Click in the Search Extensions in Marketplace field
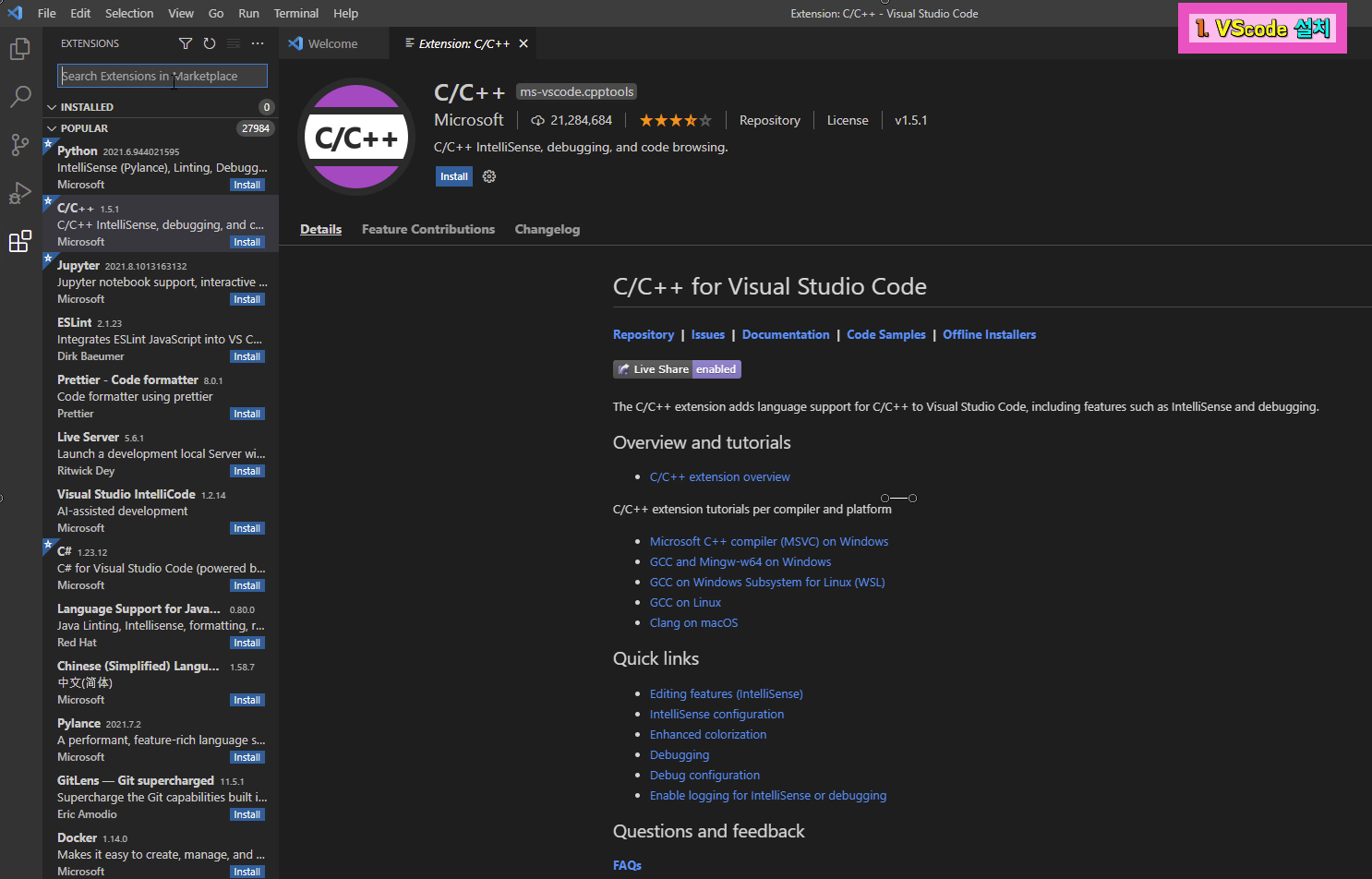 point(162,76)
